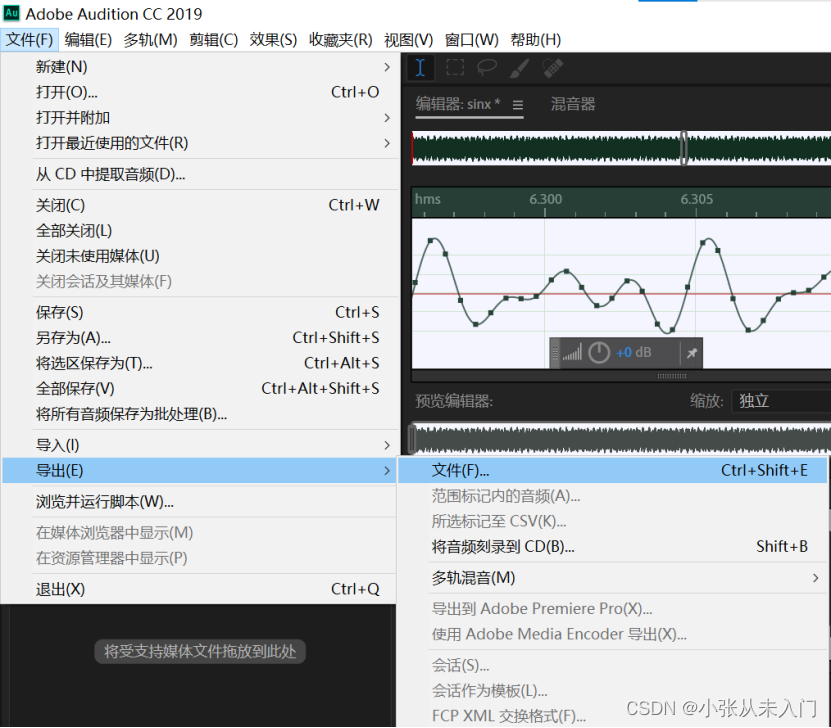Choose 保存(S) in the file menu
This screenshot has width=831, height=728.
[x=199, y=313]
